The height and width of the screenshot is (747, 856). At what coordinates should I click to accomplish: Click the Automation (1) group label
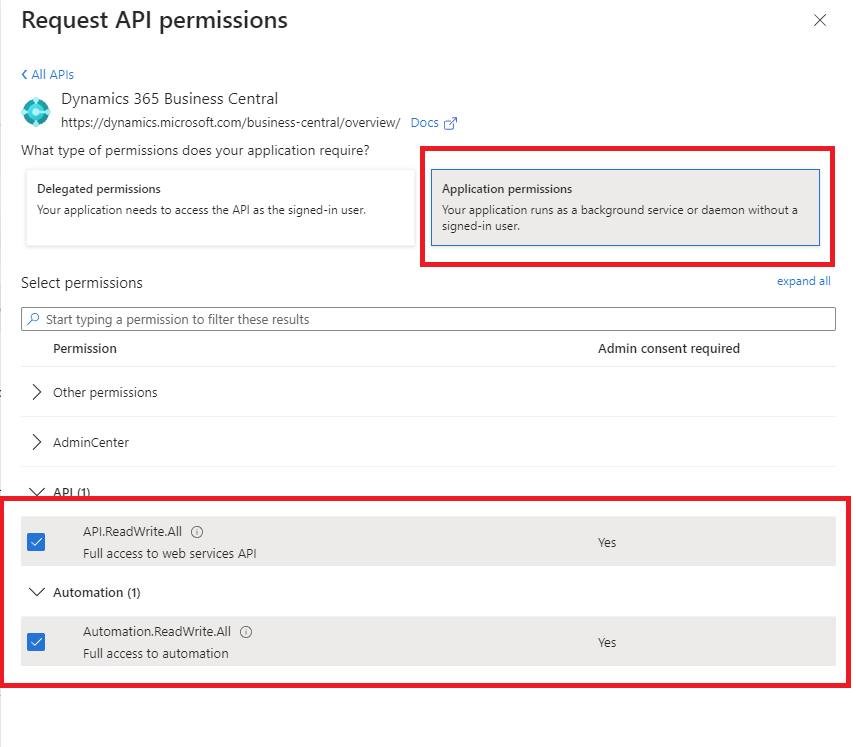click(97, 592)
